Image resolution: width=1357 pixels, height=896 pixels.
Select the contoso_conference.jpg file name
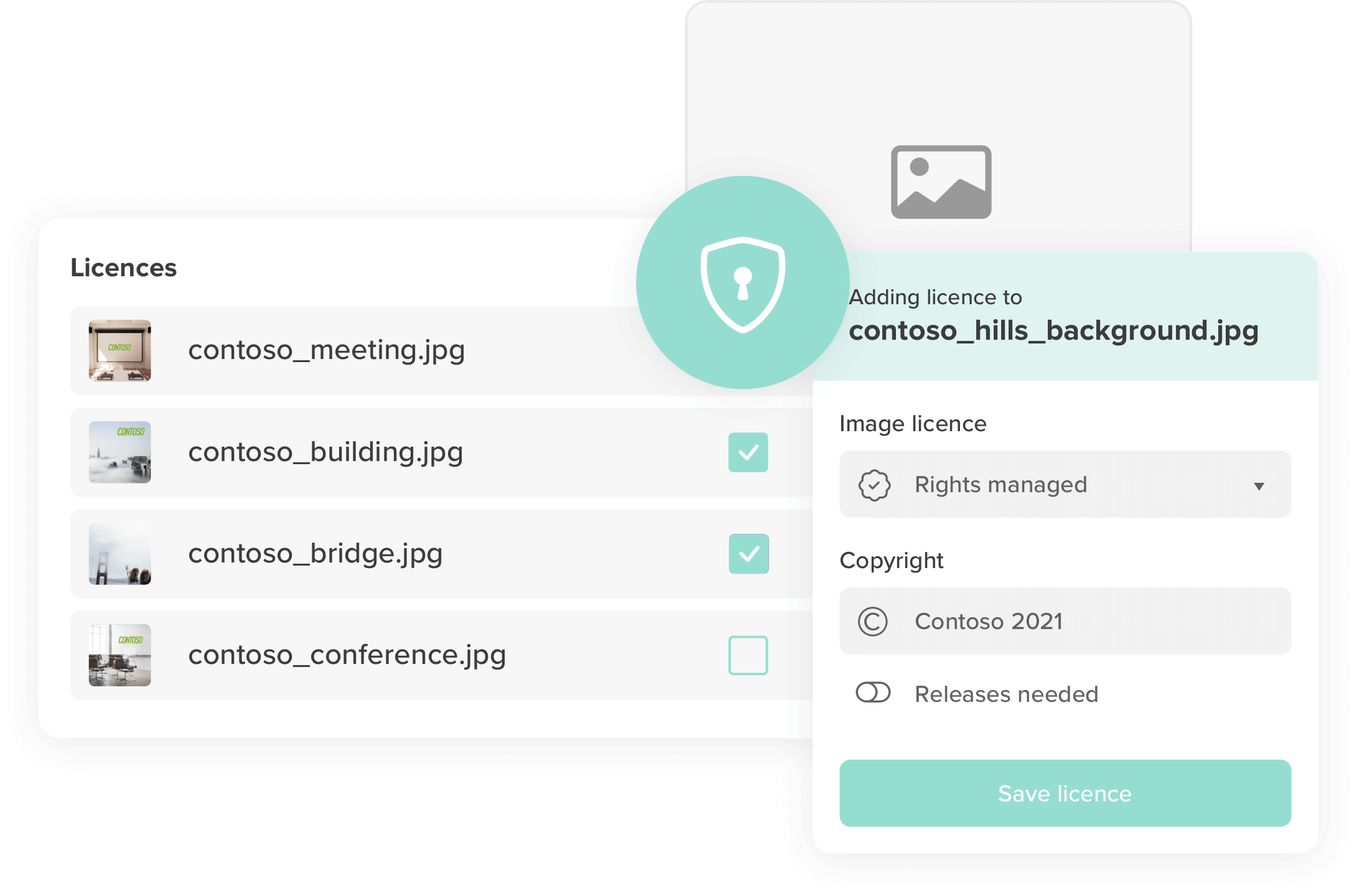(347, 655)
